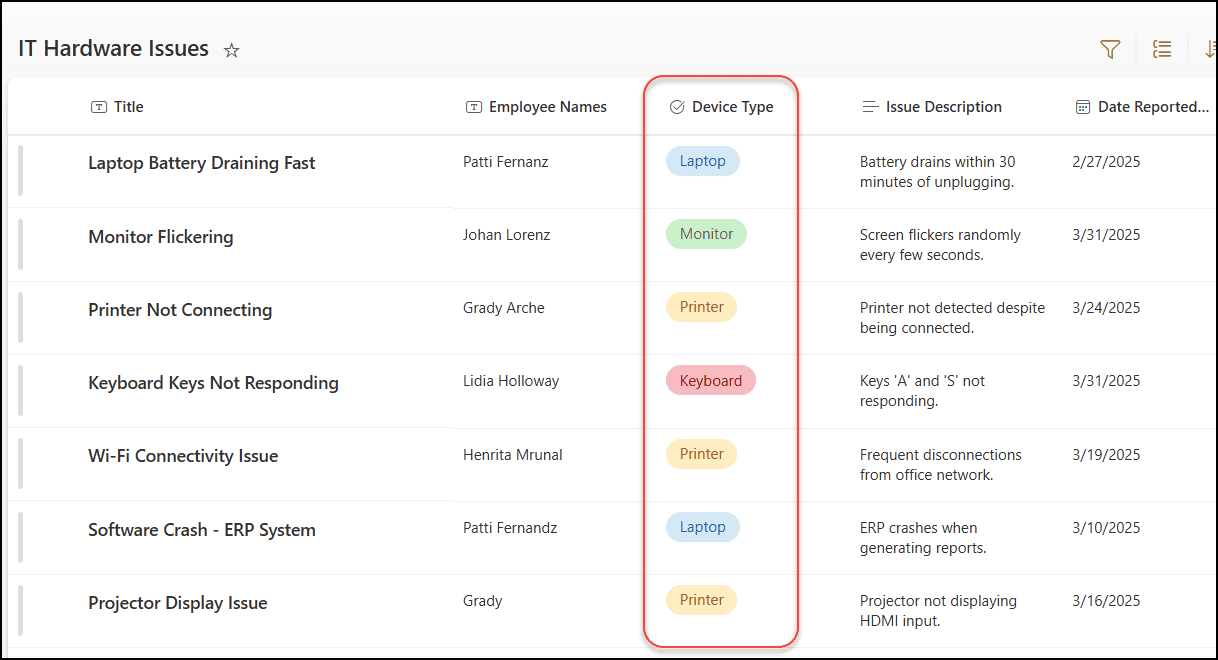Click 'Battery drains within 30 minutes' description
The height and width of the screenshot is (660, 1218).
[x=938, y=172]
